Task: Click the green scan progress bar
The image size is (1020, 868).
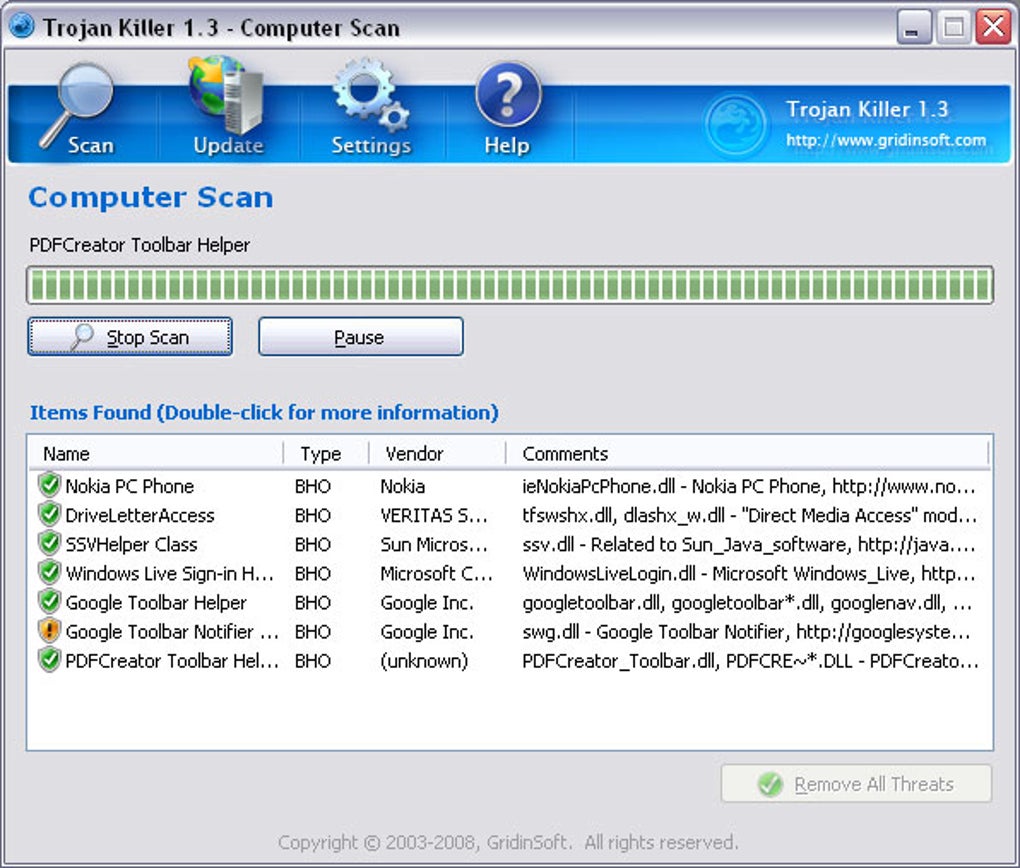Action: (x=510, y=285)
